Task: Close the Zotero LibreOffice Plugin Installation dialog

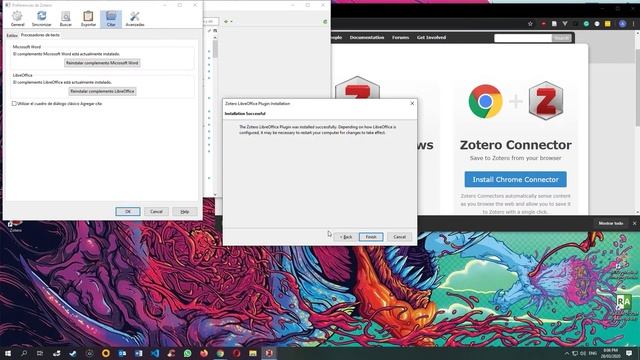Action: tap(412, 103)
